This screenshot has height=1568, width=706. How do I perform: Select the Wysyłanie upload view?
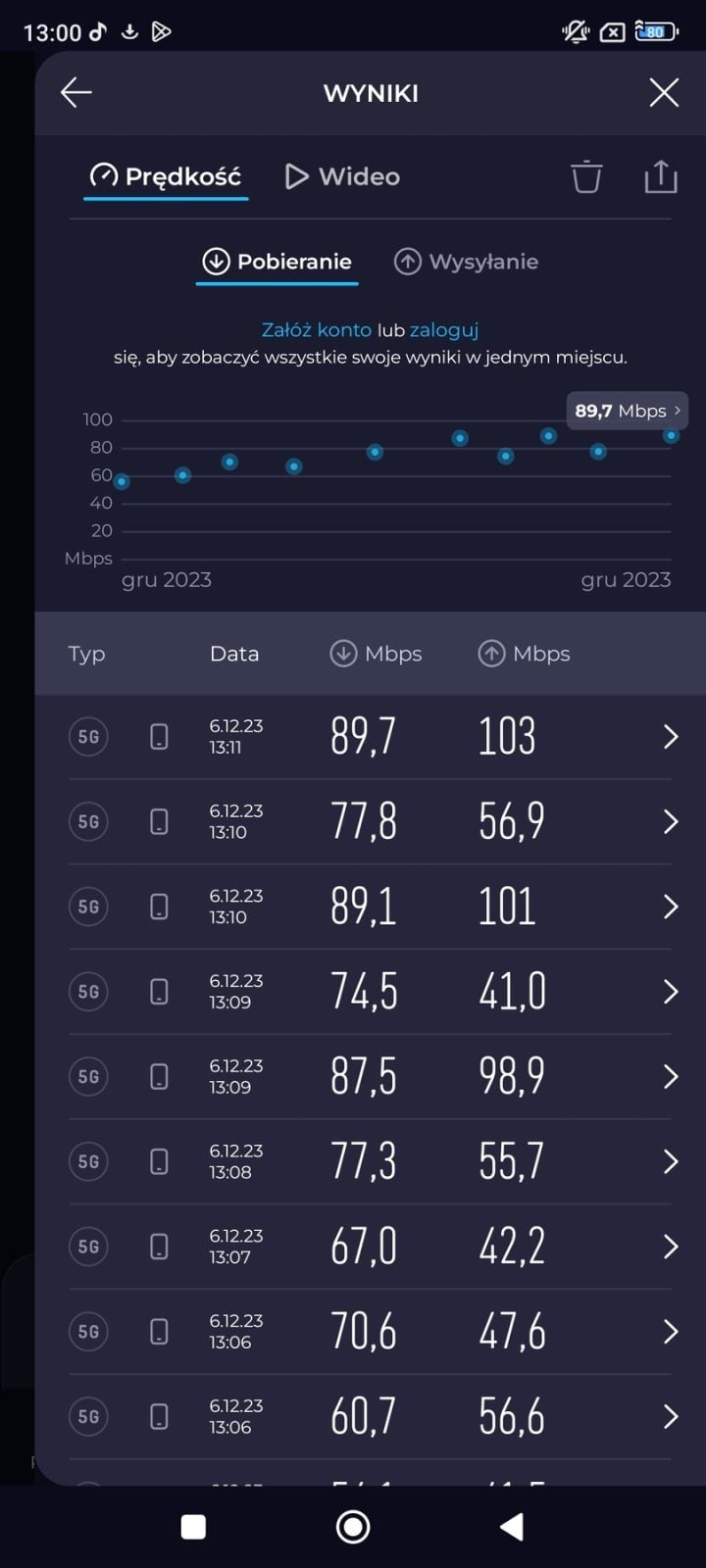click(x=466, y=262)
